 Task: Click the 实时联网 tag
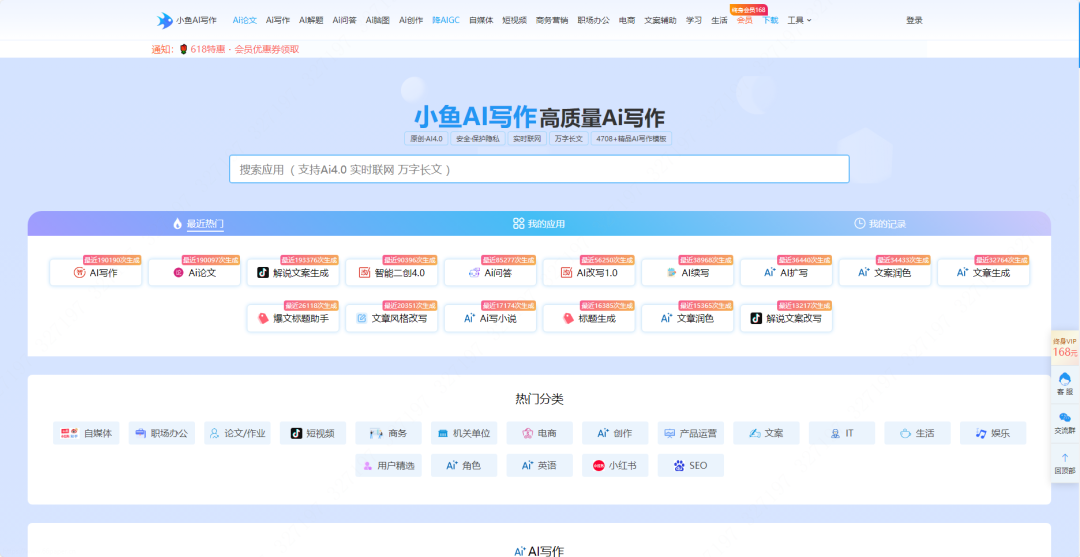[527, 138]
